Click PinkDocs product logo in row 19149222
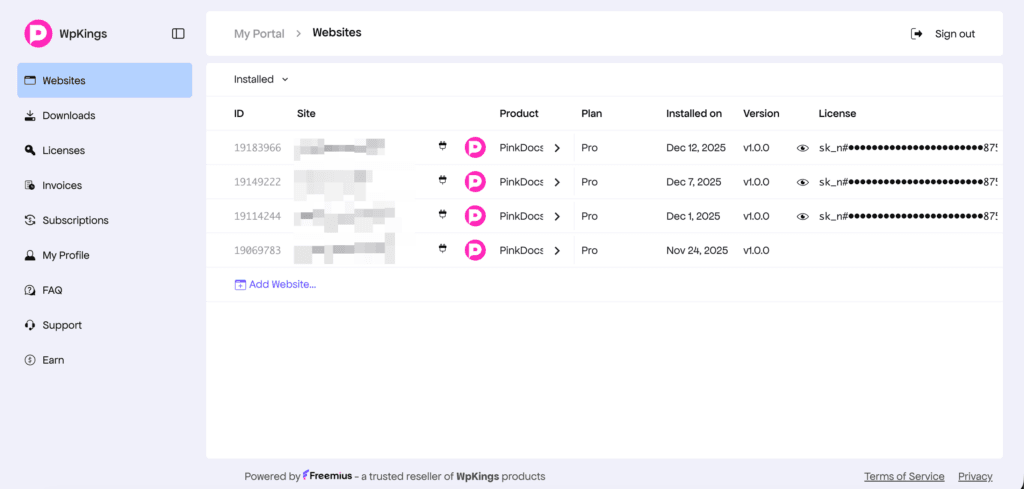The width and height of the screenshot is (1024, 489). click(x=475, y=182)
